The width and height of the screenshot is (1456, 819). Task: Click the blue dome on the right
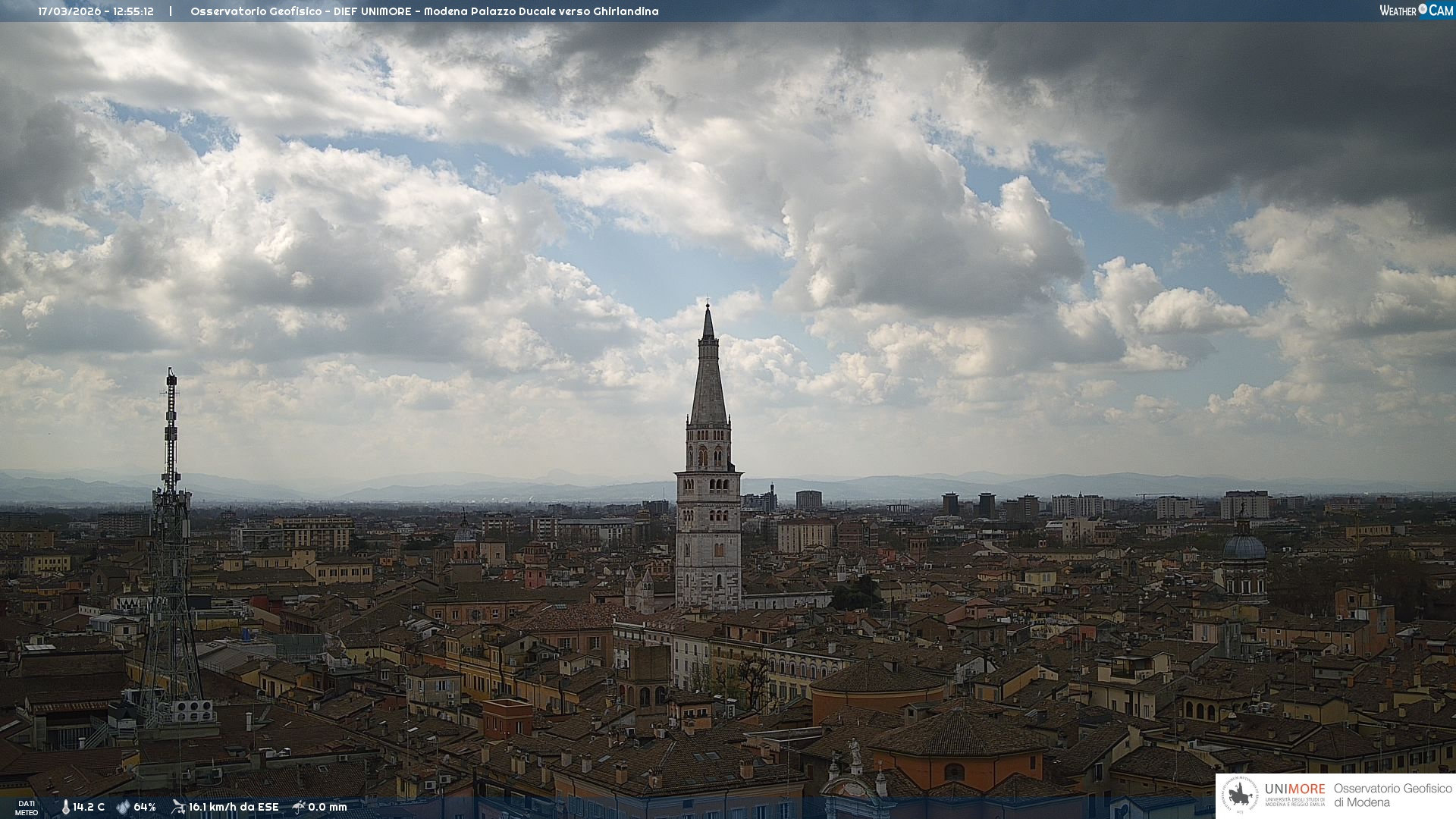(x=1244, y=548)
